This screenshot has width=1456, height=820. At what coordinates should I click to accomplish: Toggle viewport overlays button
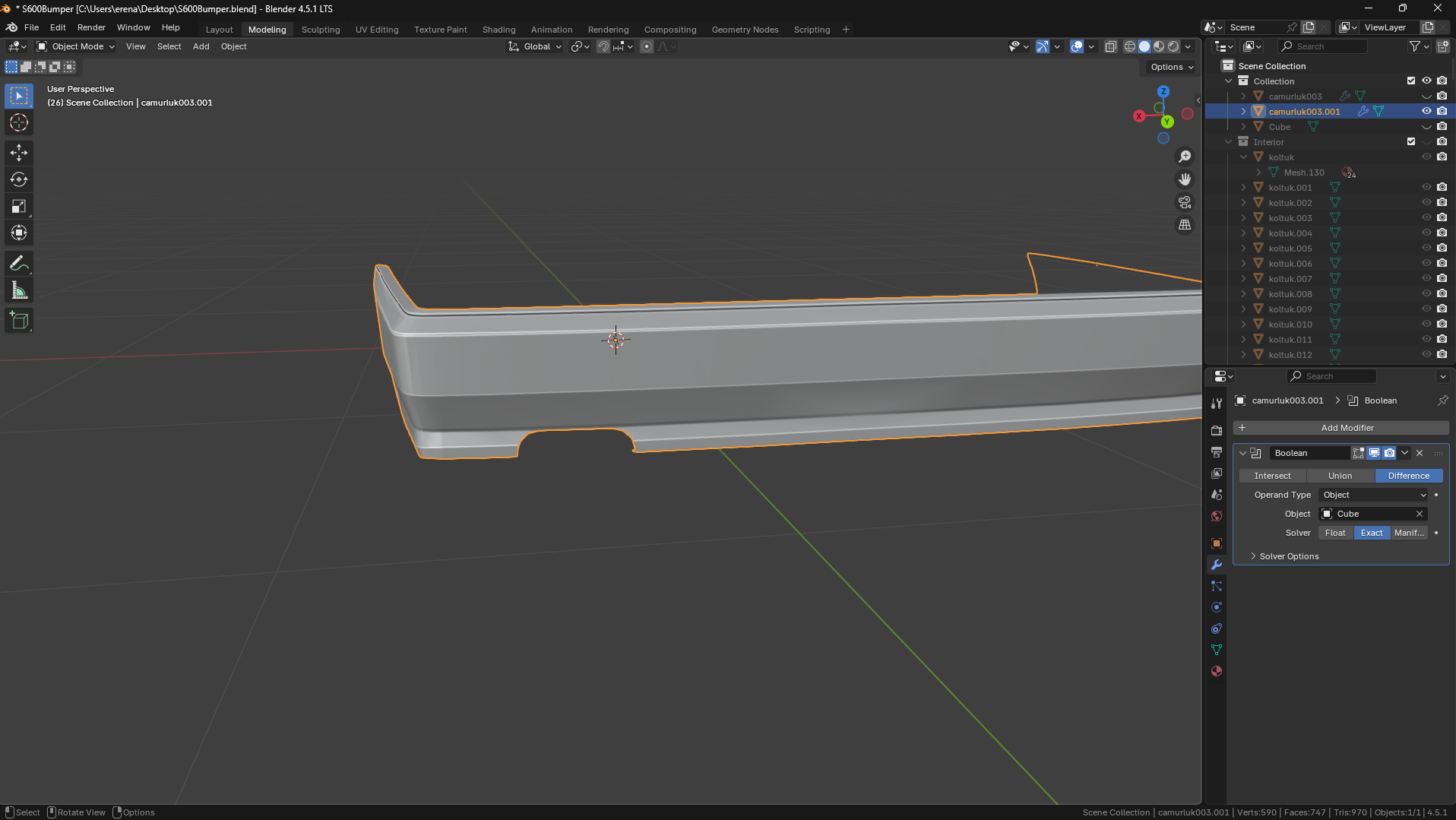point(1077,46)
